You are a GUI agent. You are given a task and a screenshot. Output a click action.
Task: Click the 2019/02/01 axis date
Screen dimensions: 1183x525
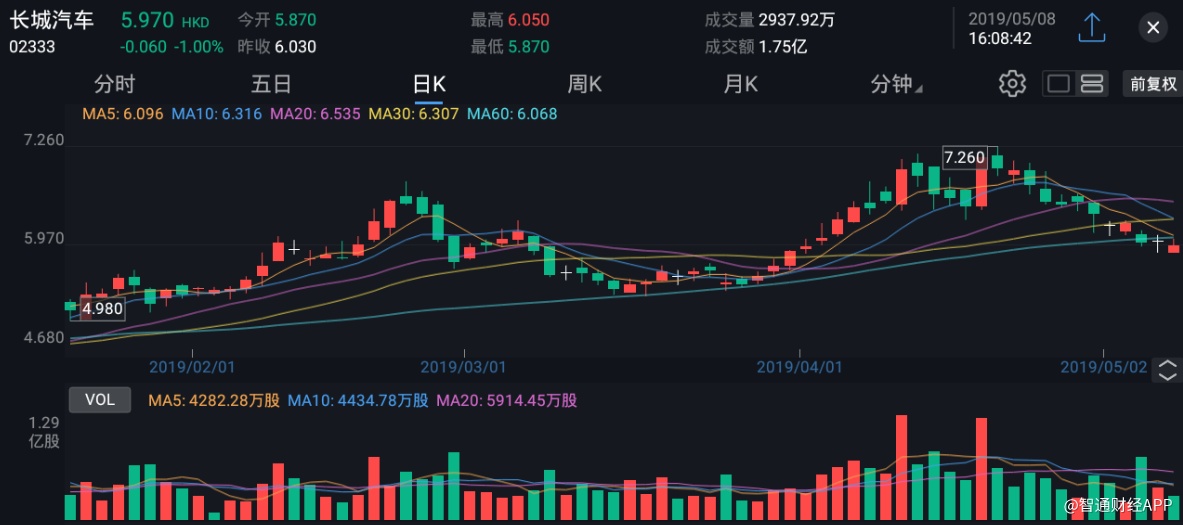pyautogui.click(x=192, y=367)
